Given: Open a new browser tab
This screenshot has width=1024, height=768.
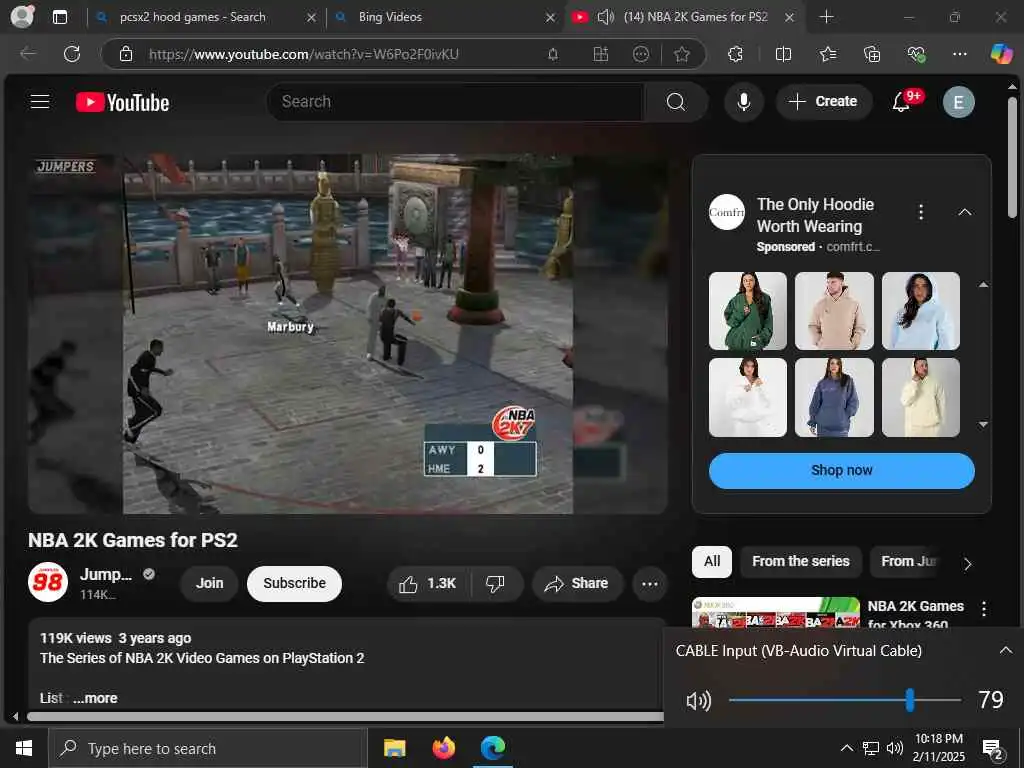Looking at the screenshot, I should pos(826,17).
